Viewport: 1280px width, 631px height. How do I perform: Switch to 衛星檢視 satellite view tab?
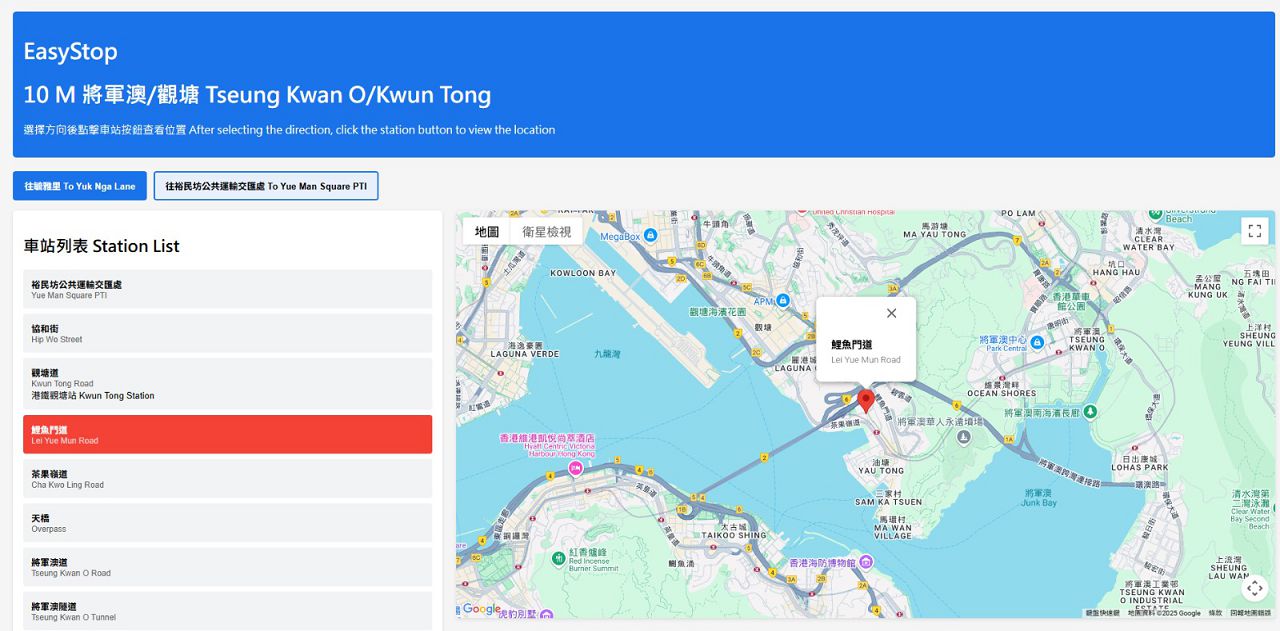pyautogui.click(x=546, y=232)
